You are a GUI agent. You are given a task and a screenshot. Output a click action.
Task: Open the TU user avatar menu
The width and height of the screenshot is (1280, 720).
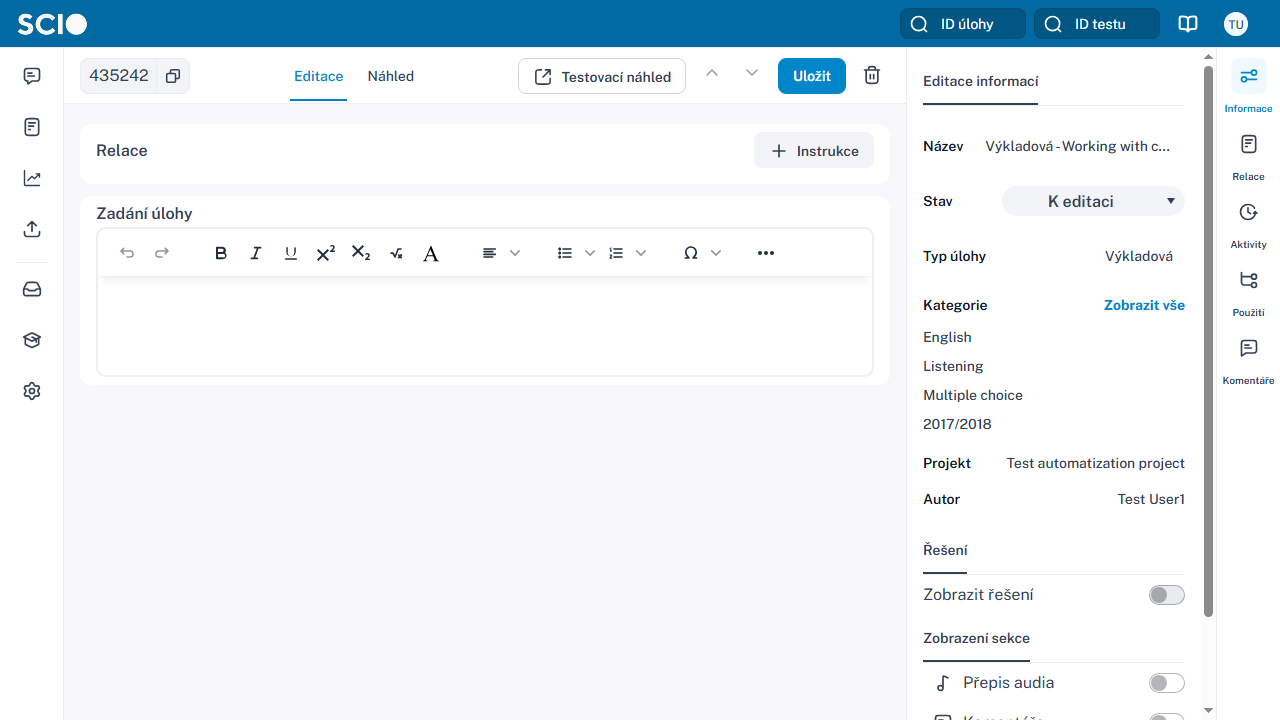point(1236,24)
